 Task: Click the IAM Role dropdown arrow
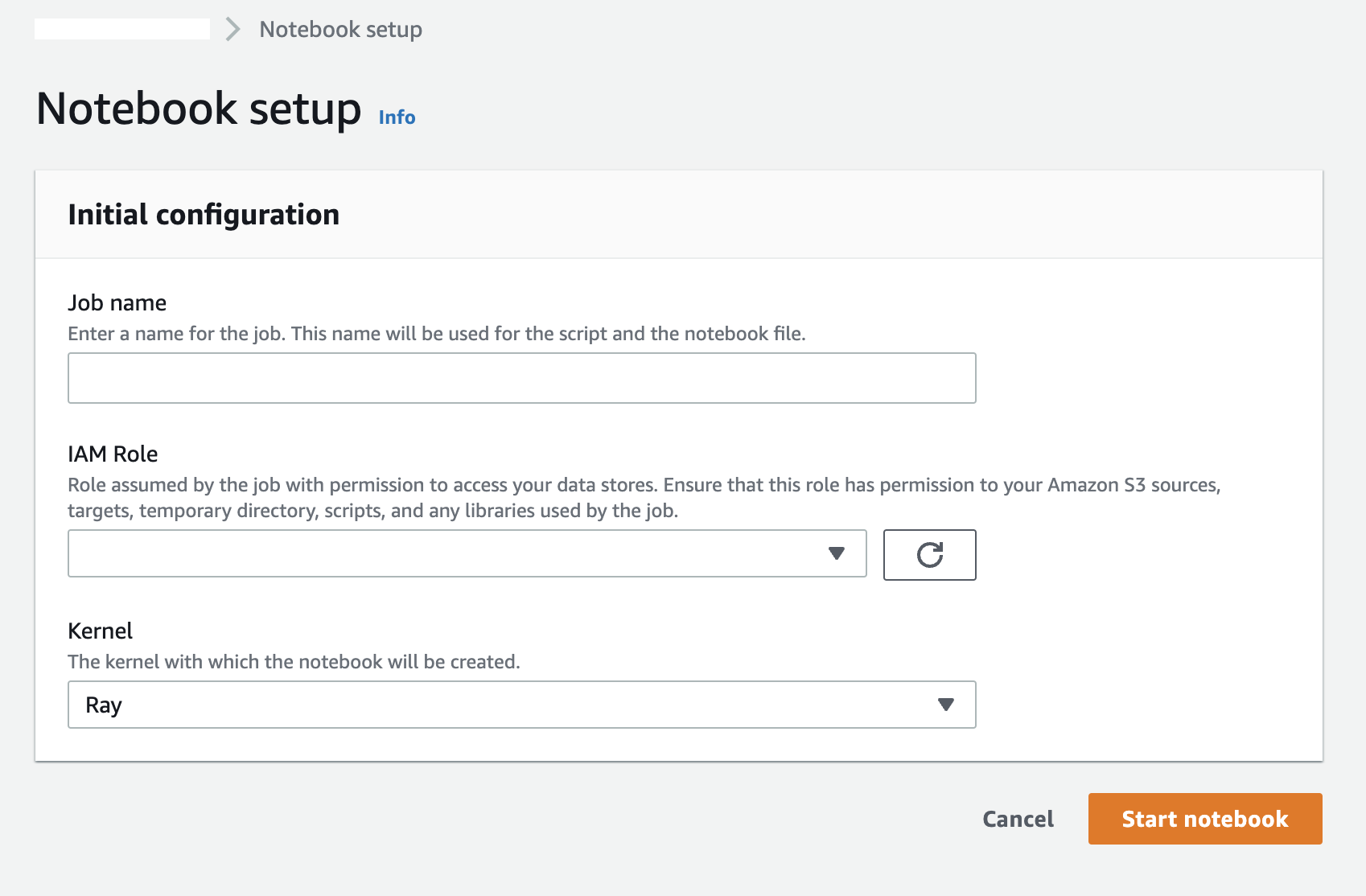[837, 553]
